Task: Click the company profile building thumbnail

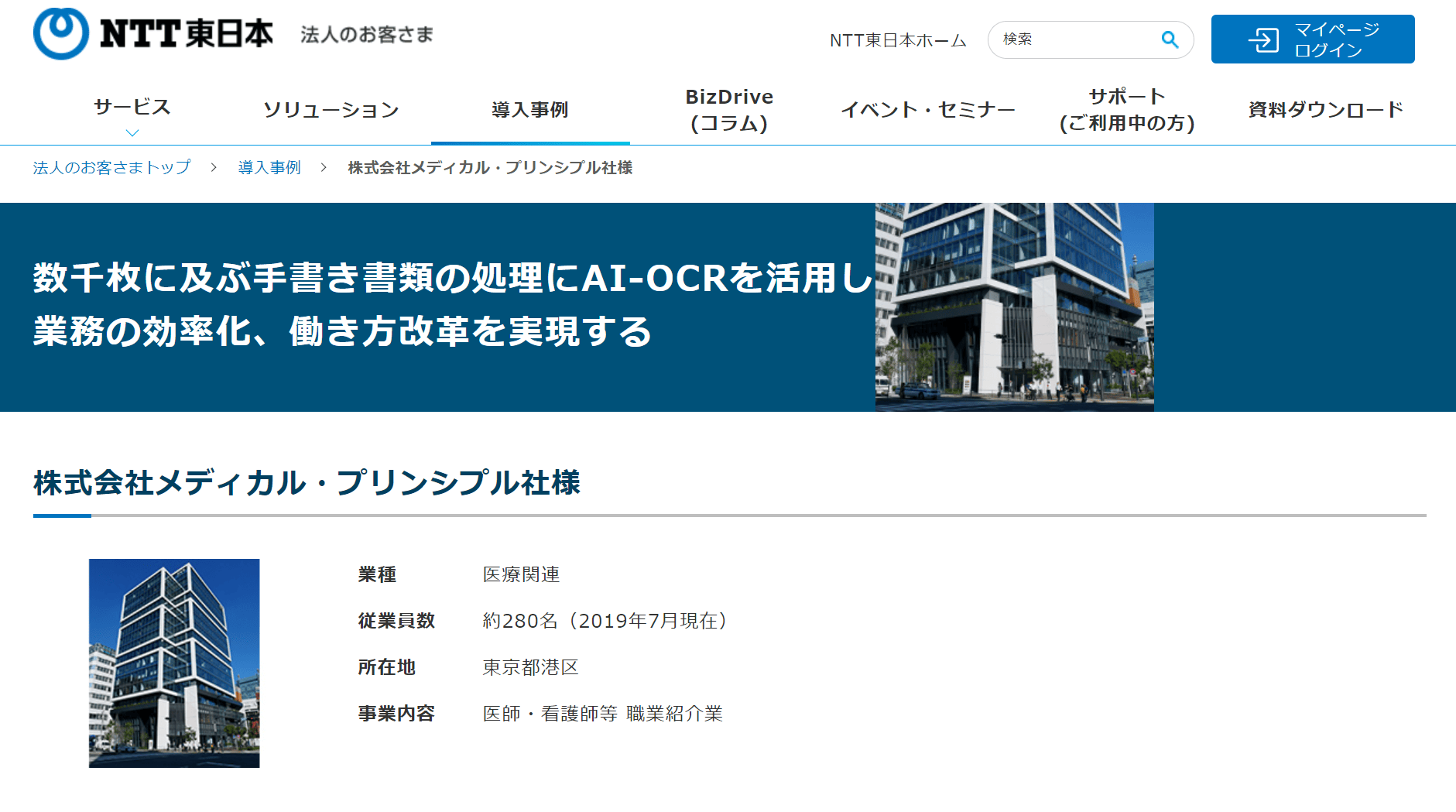Action: point(174,663)
